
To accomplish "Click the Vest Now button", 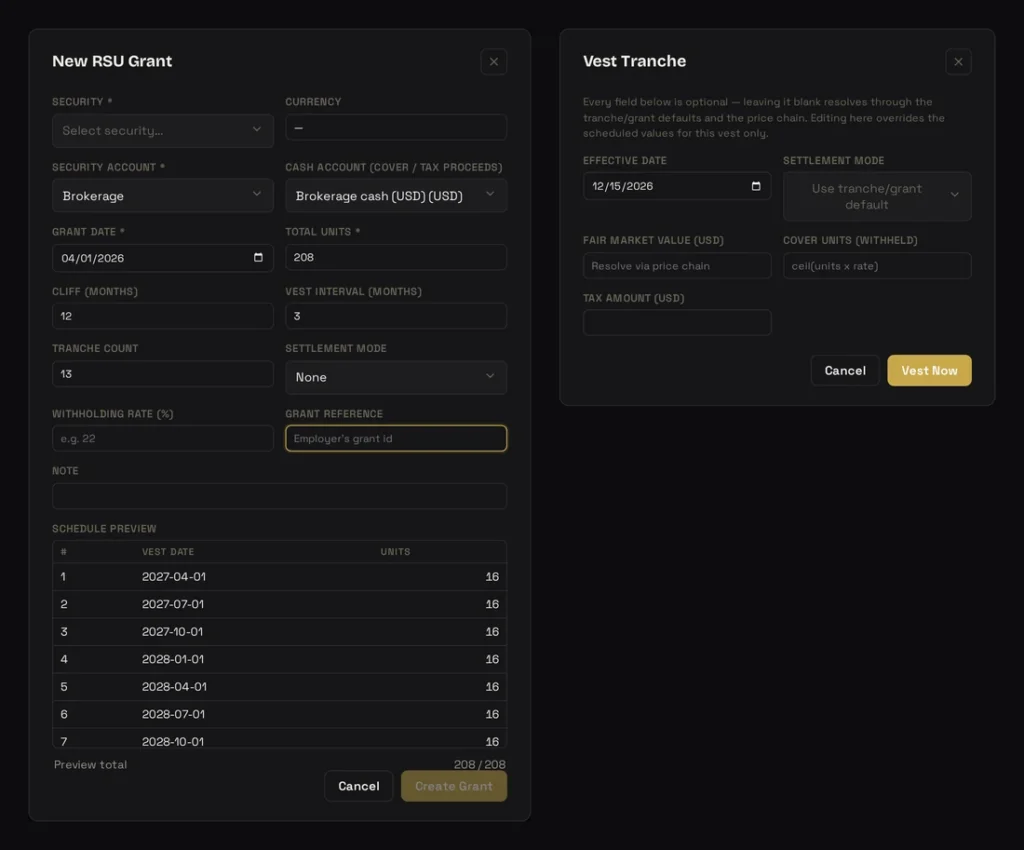I will (x=929, y=370).
